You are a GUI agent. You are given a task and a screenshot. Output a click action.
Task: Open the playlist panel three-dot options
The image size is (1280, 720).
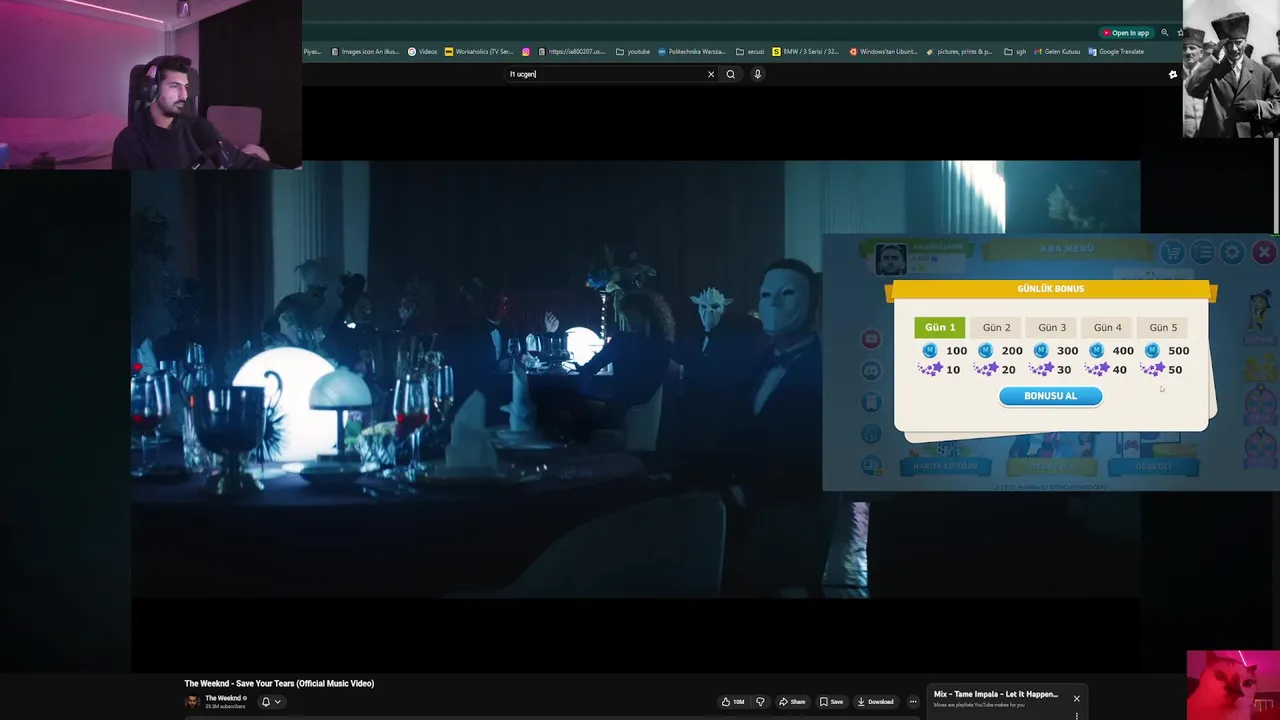click(1076, 715)
